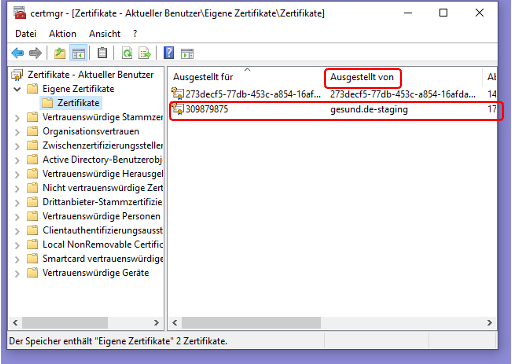Collapse the Eigene Zertifikate node
The height and width of the screenshot is (364, 512).
tap(17, 89)
